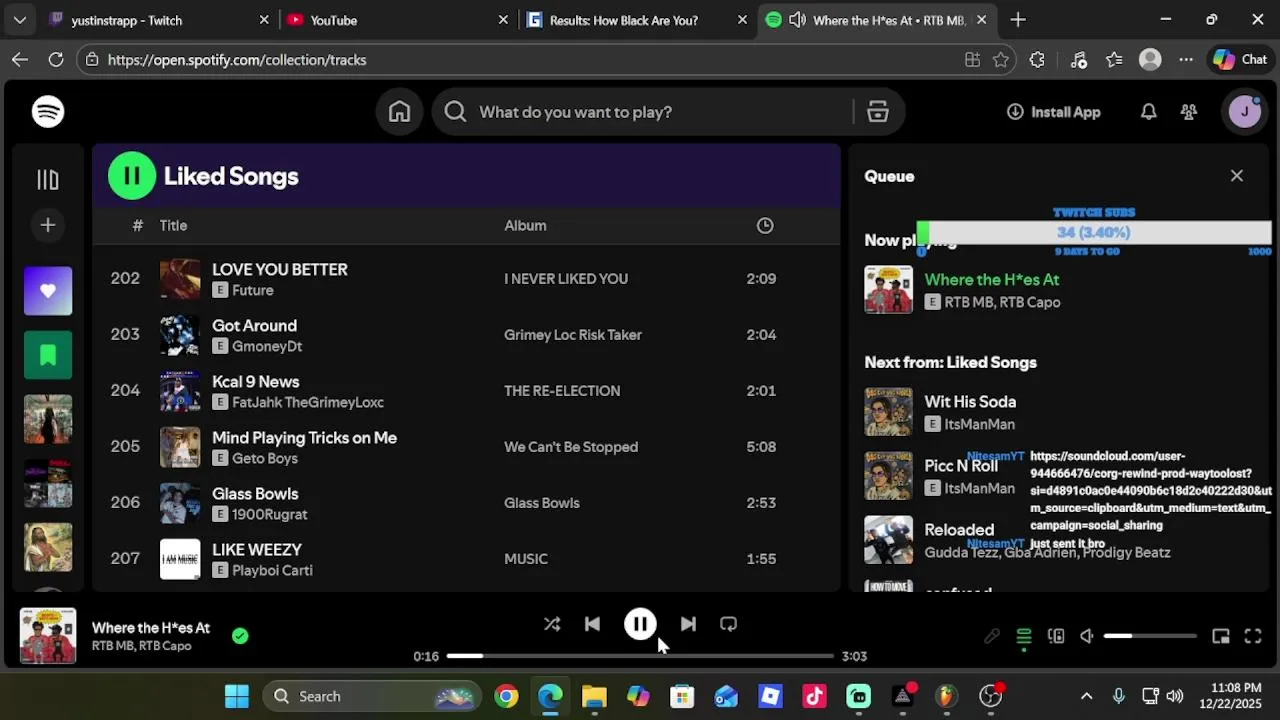Open the green bookmark Your Episodes tile
Viewport: 1280px width, 720px height.
coord(48,355)
